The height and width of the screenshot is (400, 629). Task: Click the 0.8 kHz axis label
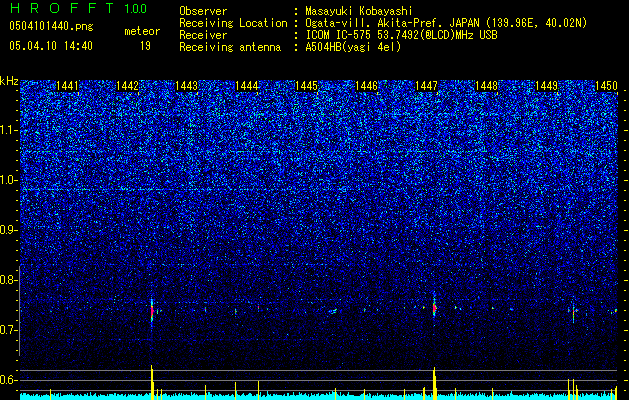(9, 280)
